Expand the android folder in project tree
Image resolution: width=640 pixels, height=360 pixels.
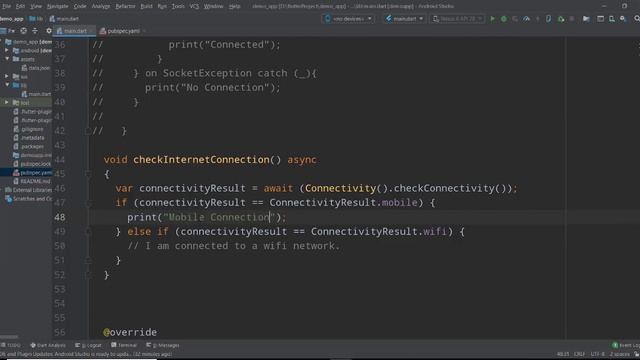click(7, 50)
